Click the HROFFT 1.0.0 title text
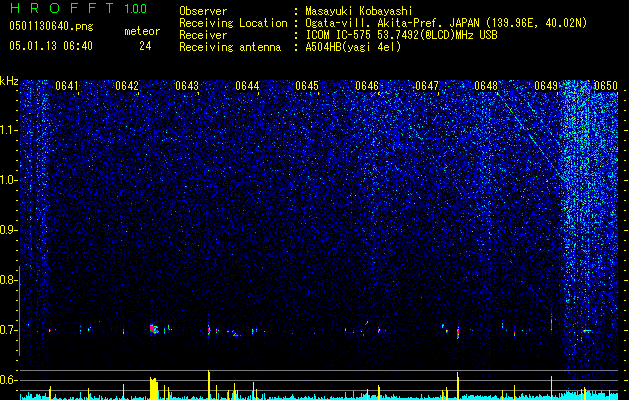The width and height of the screenshot is (629, 400). pyautogui.click(x=78, y=8)
